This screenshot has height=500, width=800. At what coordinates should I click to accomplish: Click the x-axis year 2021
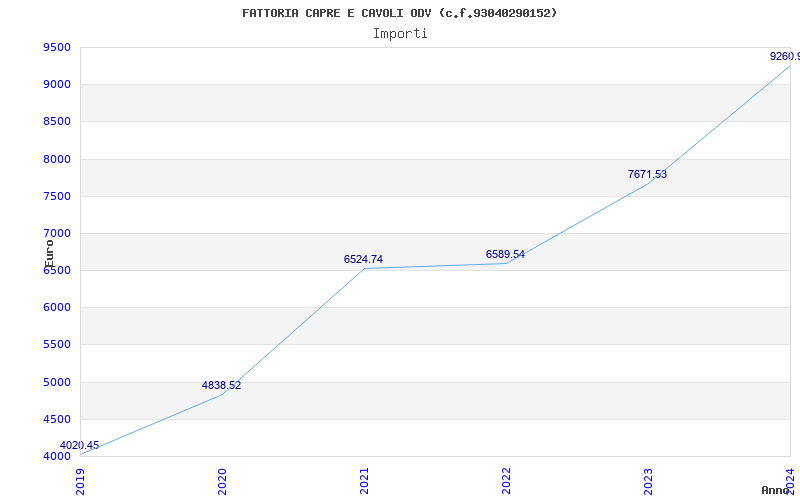point(364,482)
